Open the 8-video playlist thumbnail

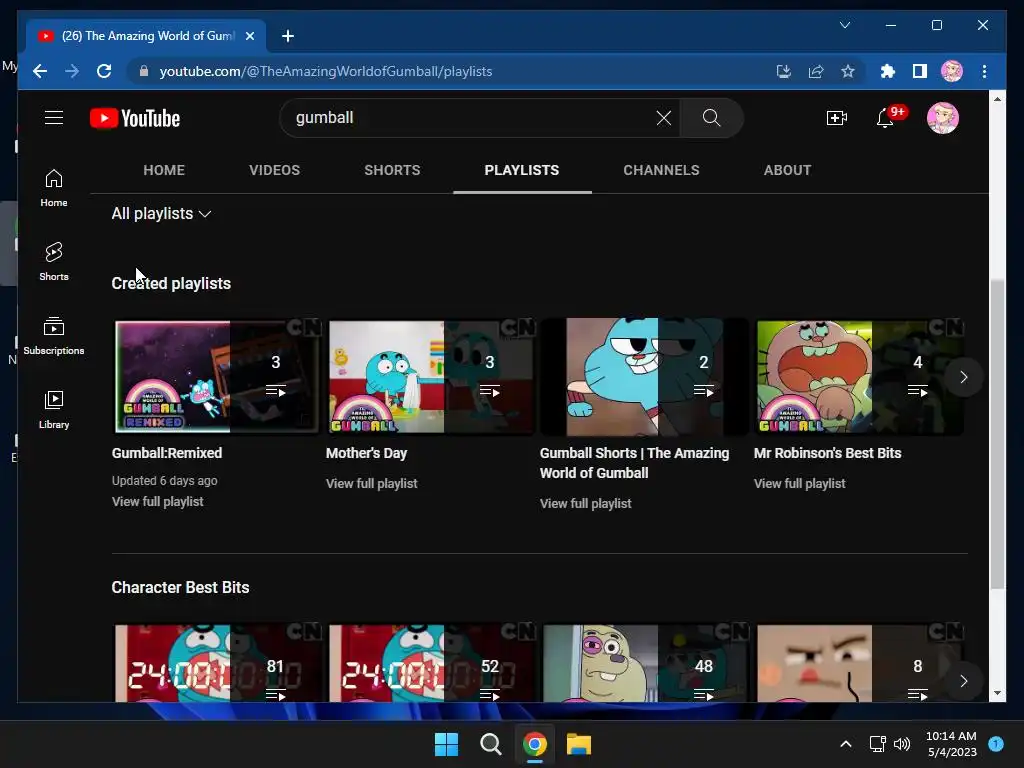(x=859, y=663)
